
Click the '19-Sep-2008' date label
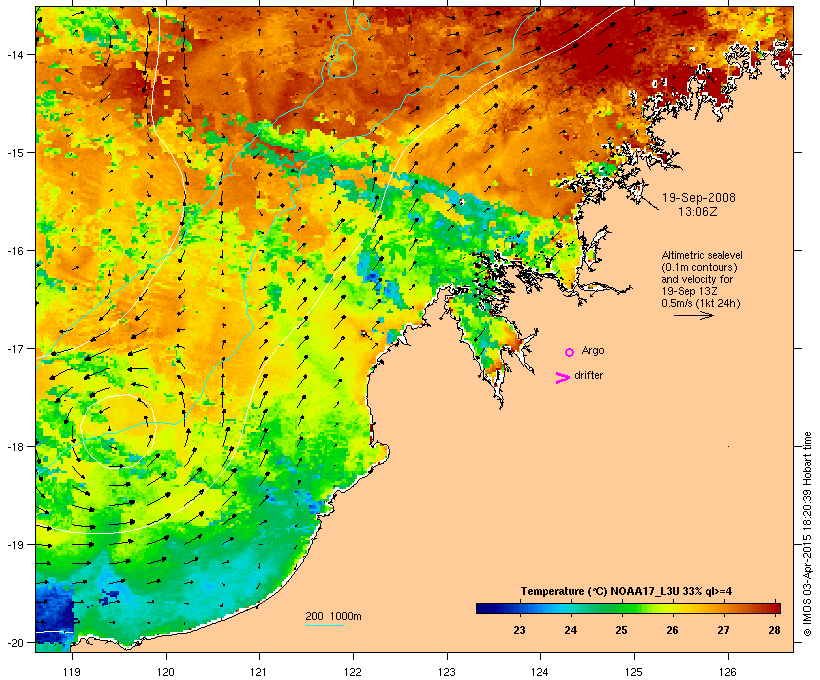point(699,198)
